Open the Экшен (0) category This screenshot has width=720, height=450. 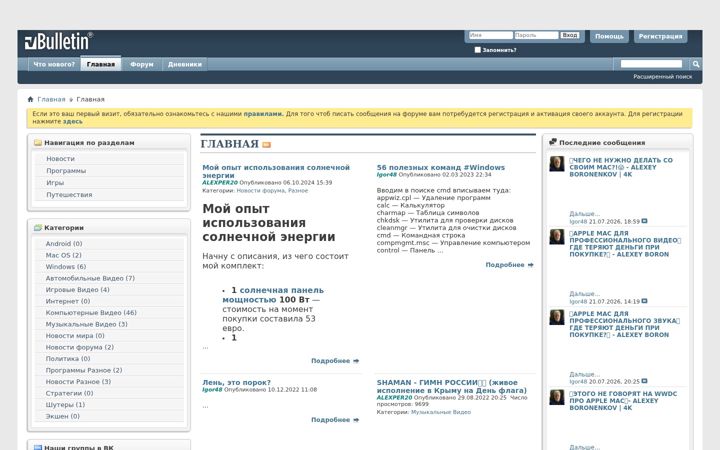point(62,416)
